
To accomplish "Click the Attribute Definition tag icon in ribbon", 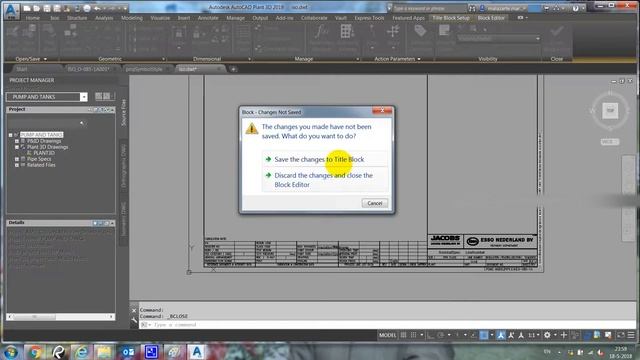I will (420, 31).
